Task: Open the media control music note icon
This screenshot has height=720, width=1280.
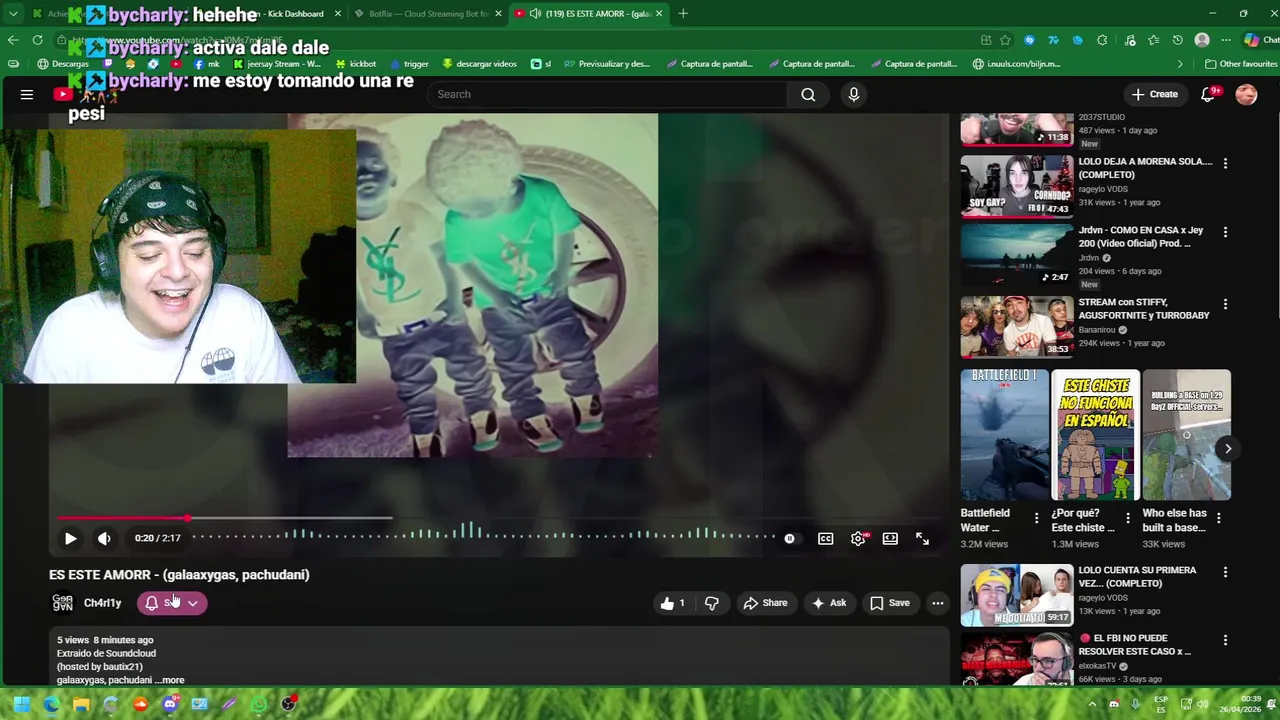Action: [x=1128, y=40]
